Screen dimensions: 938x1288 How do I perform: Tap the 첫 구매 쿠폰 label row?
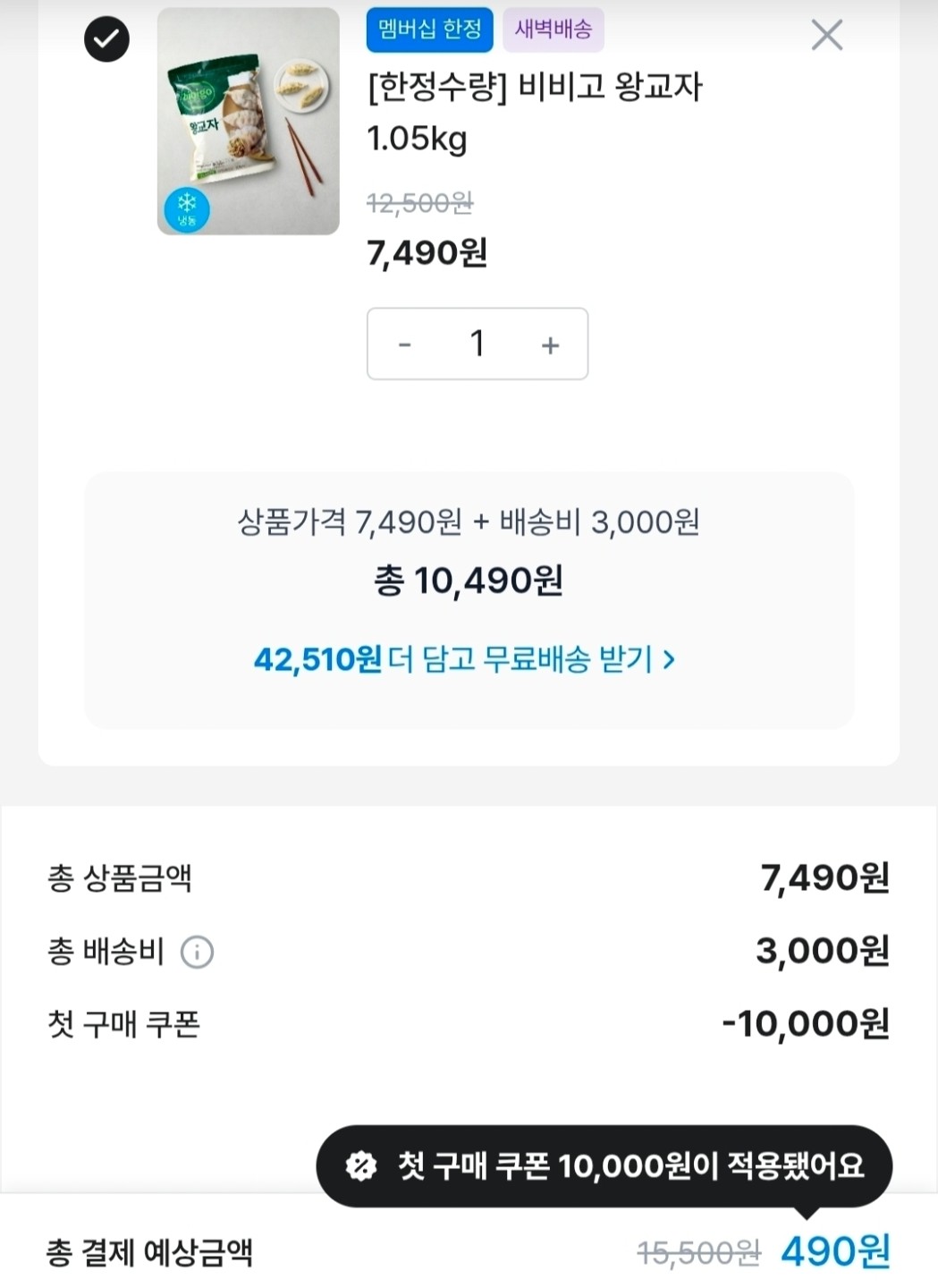point(123,1024)
